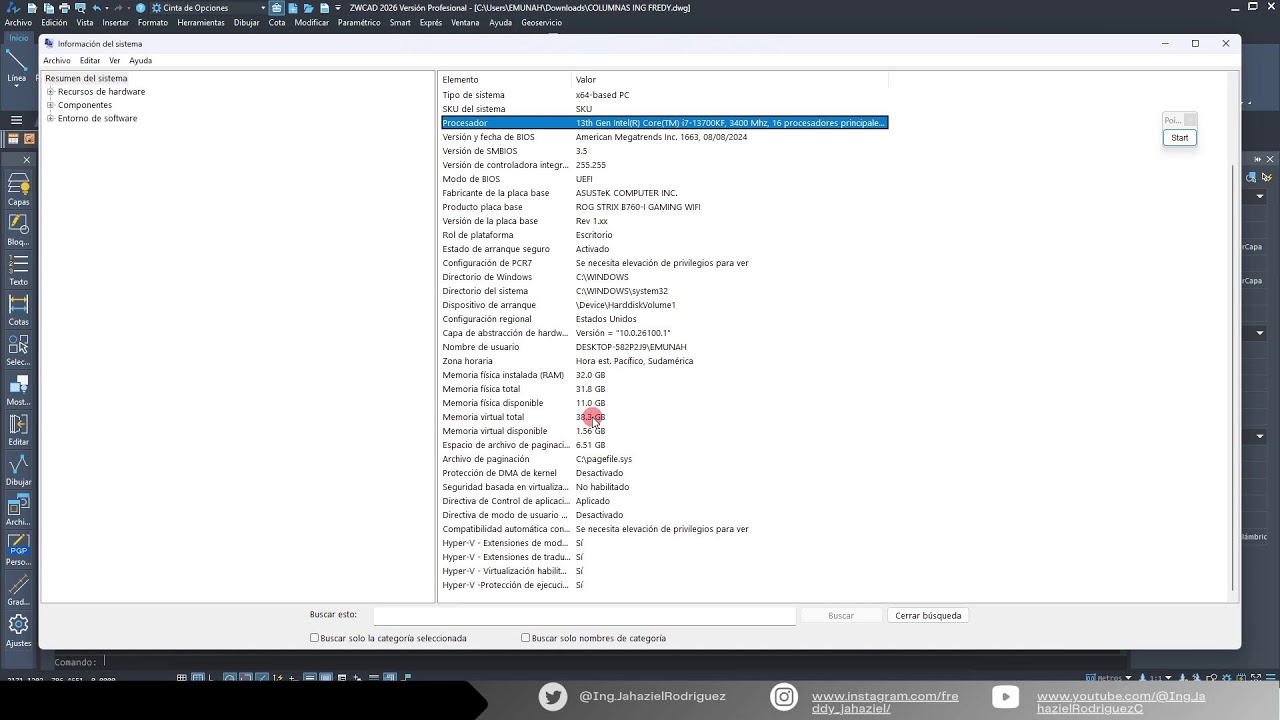The image size is (1280, 720).
Task: Open the ZWCAD Herramientas menu
Action: [x=201, y=22]
